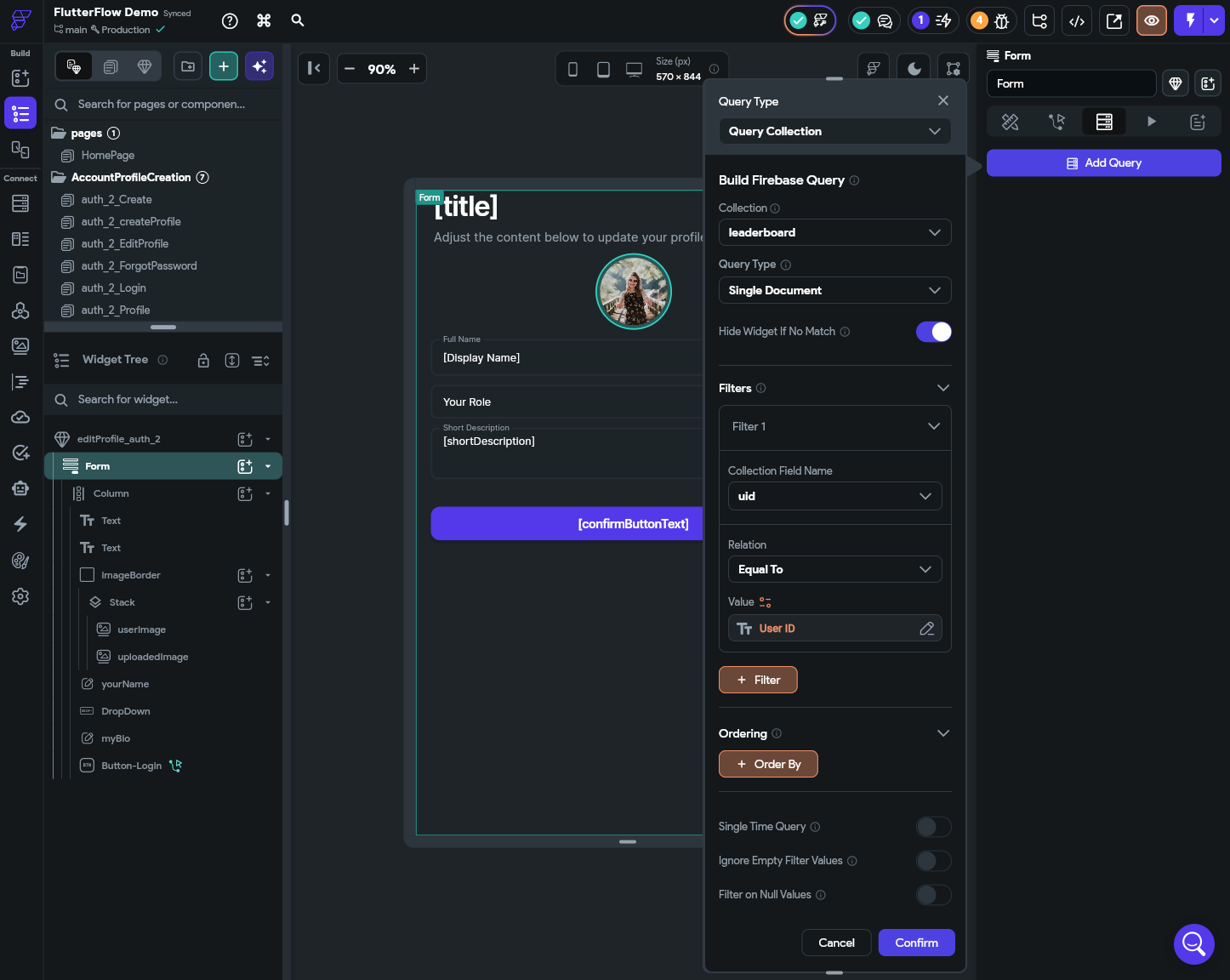Open the Help question mark icon
1230x980 pixels.
tap(230, 20)
